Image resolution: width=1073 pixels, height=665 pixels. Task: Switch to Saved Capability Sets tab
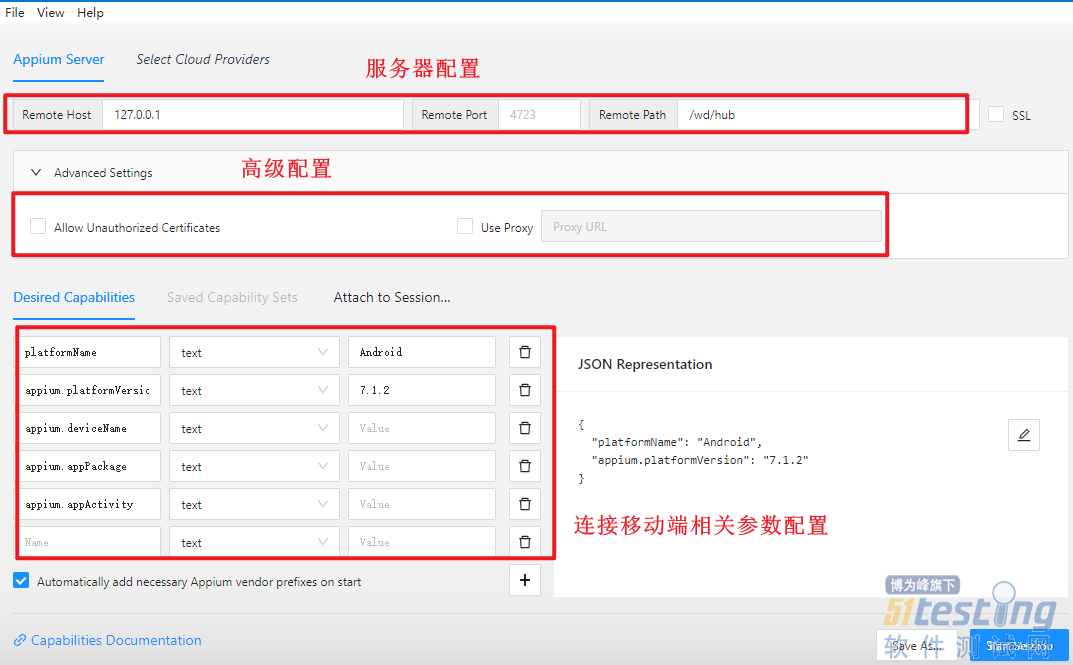pyautogui.click(x=232, y=297)
